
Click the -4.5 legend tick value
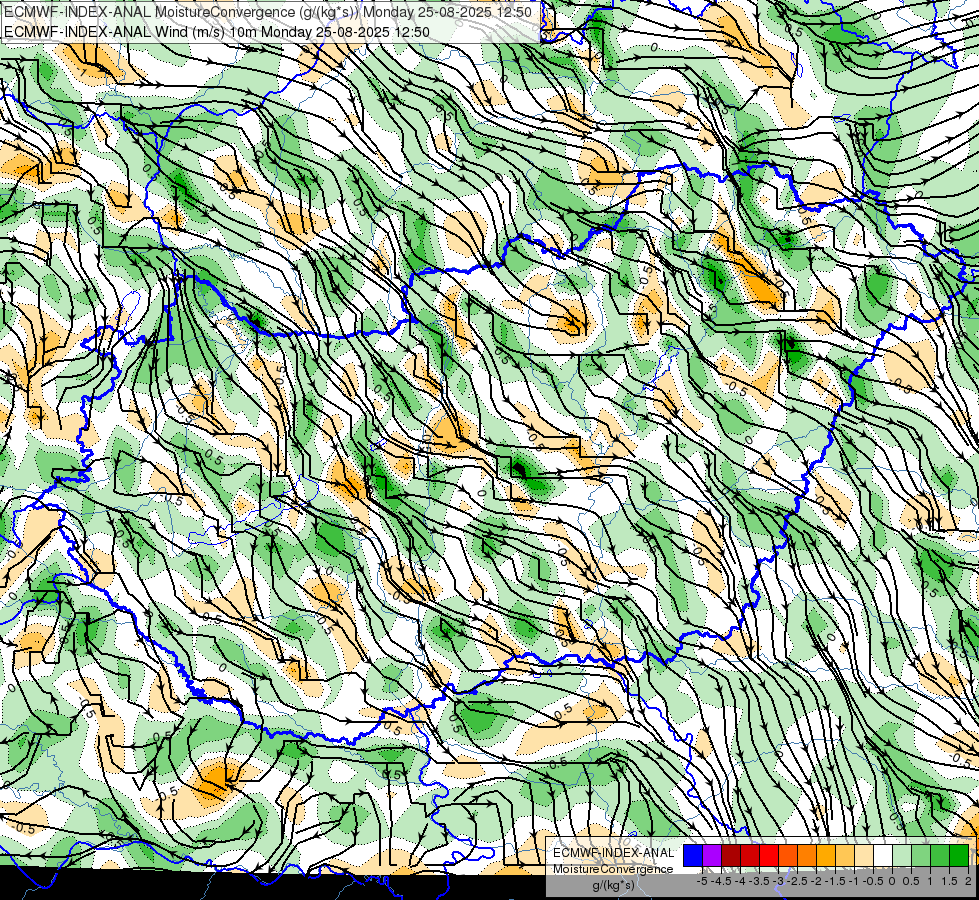tap(721, 881)
